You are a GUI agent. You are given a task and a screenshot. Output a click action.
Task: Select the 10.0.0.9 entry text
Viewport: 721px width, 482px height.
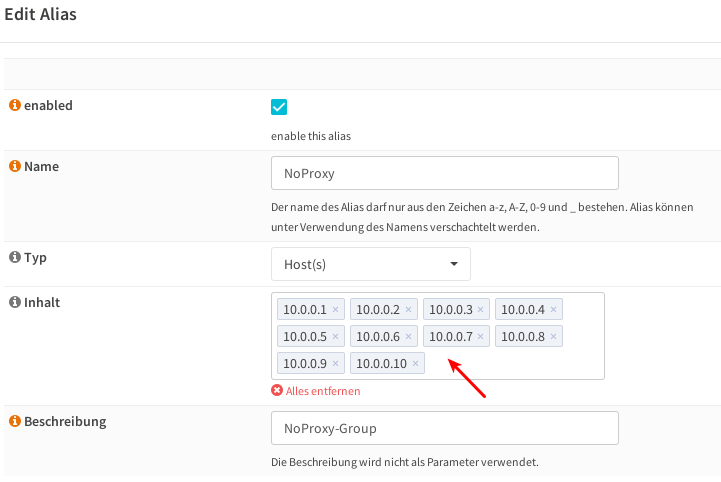pyautogui.click(x=305, y=363)
